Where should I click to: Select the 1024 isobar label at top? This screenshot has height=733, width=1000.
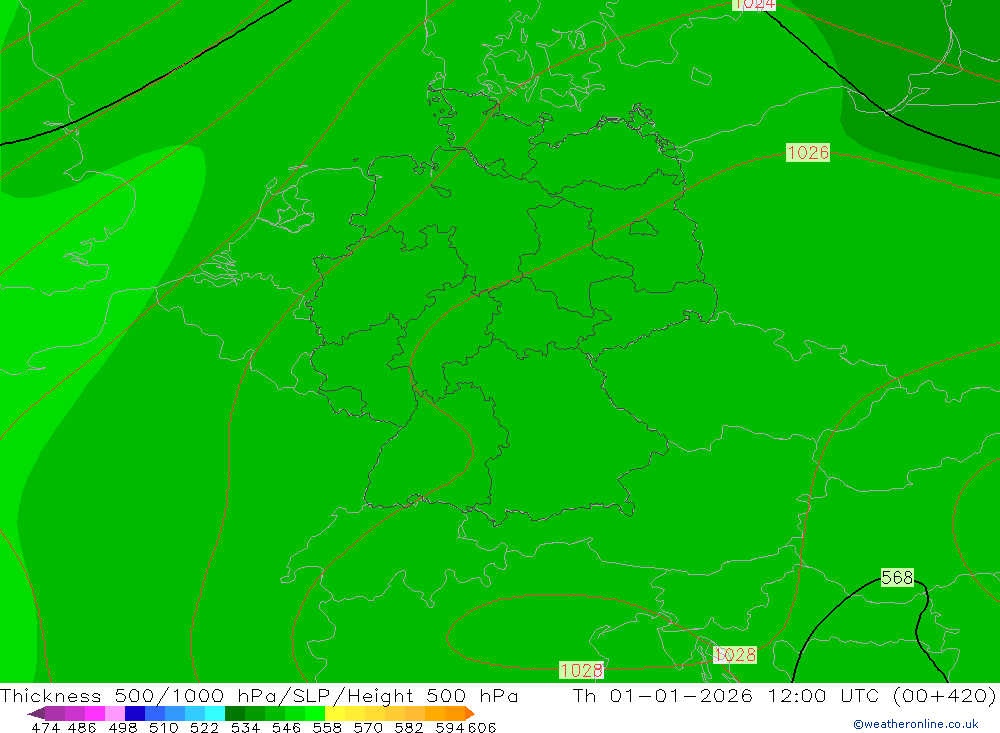754,4
